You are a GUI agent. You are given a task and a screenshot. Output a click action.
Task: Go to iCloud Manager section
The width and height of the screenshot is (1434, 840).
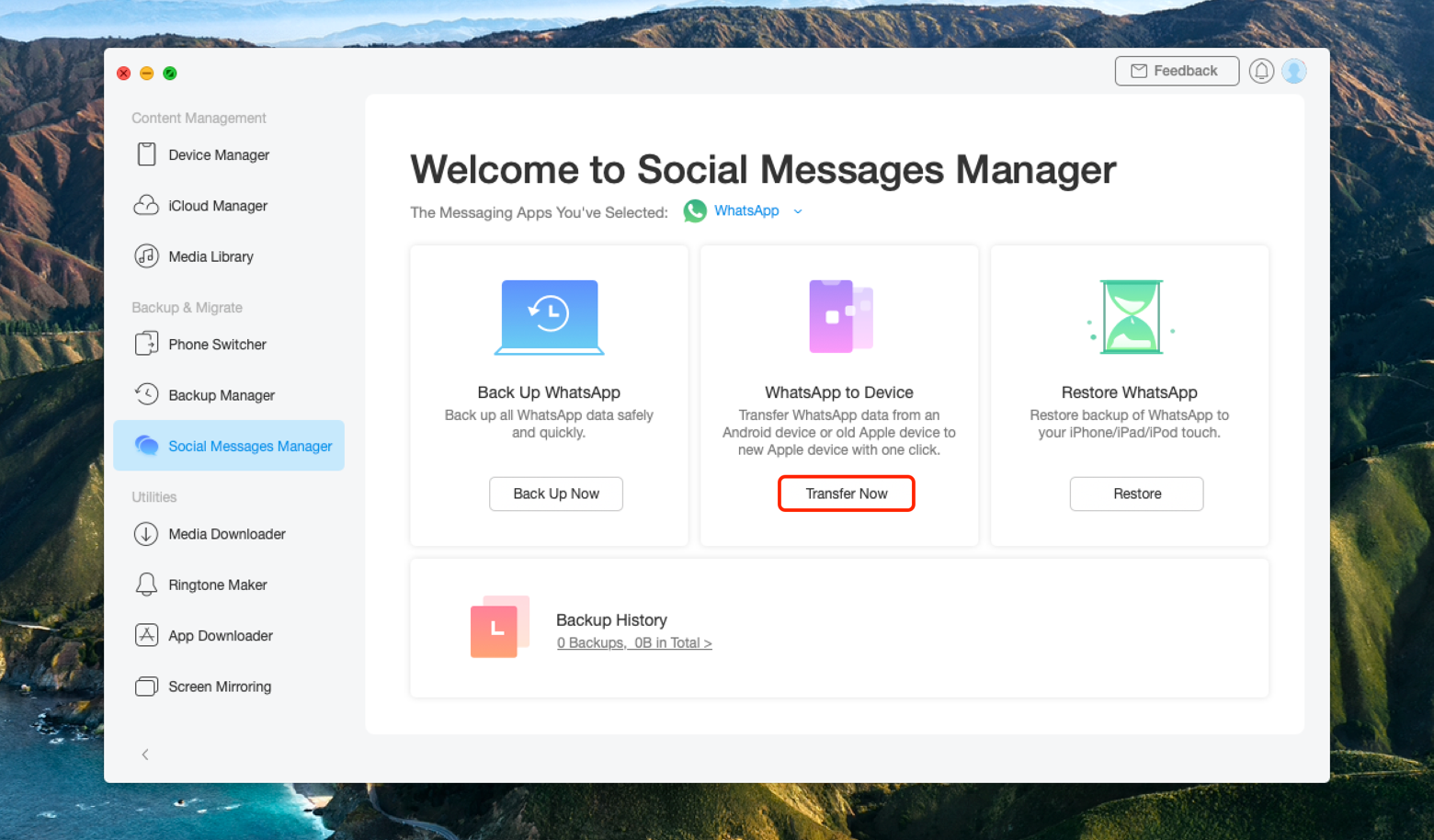[x=229, y=206]
